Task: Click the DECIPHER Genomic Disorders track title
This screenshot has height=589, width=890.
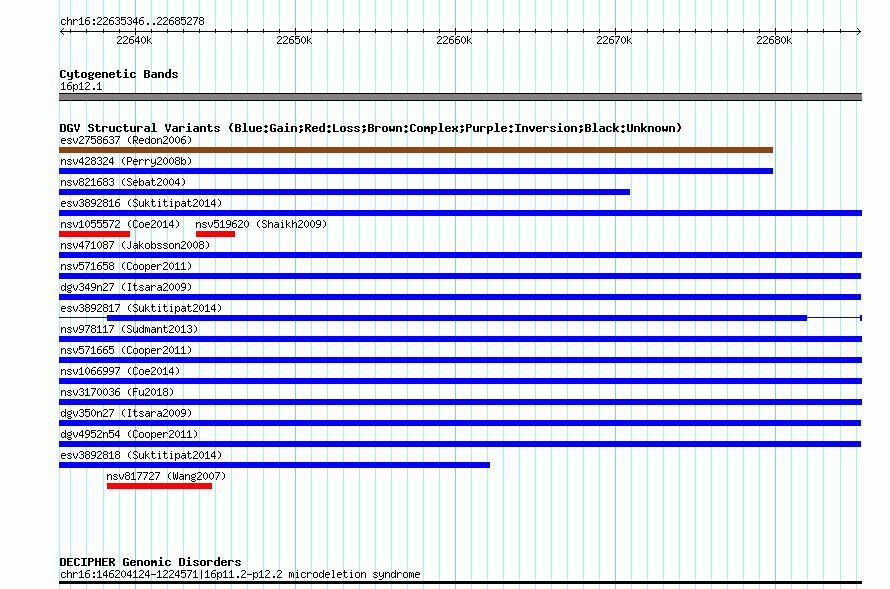Action: tap(150, 562)
